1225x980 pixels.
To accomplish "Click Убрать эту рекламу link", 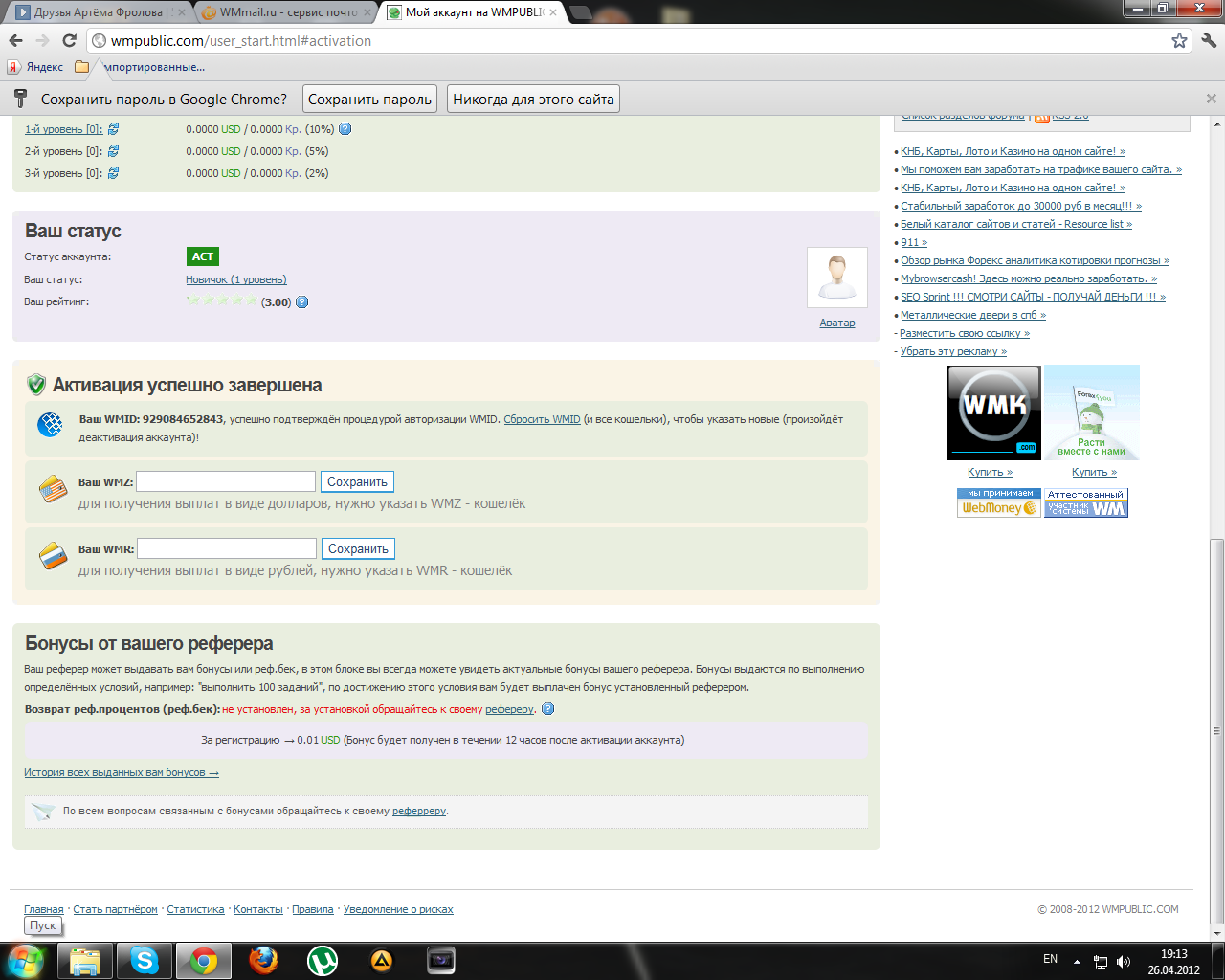I will (953, 351).
